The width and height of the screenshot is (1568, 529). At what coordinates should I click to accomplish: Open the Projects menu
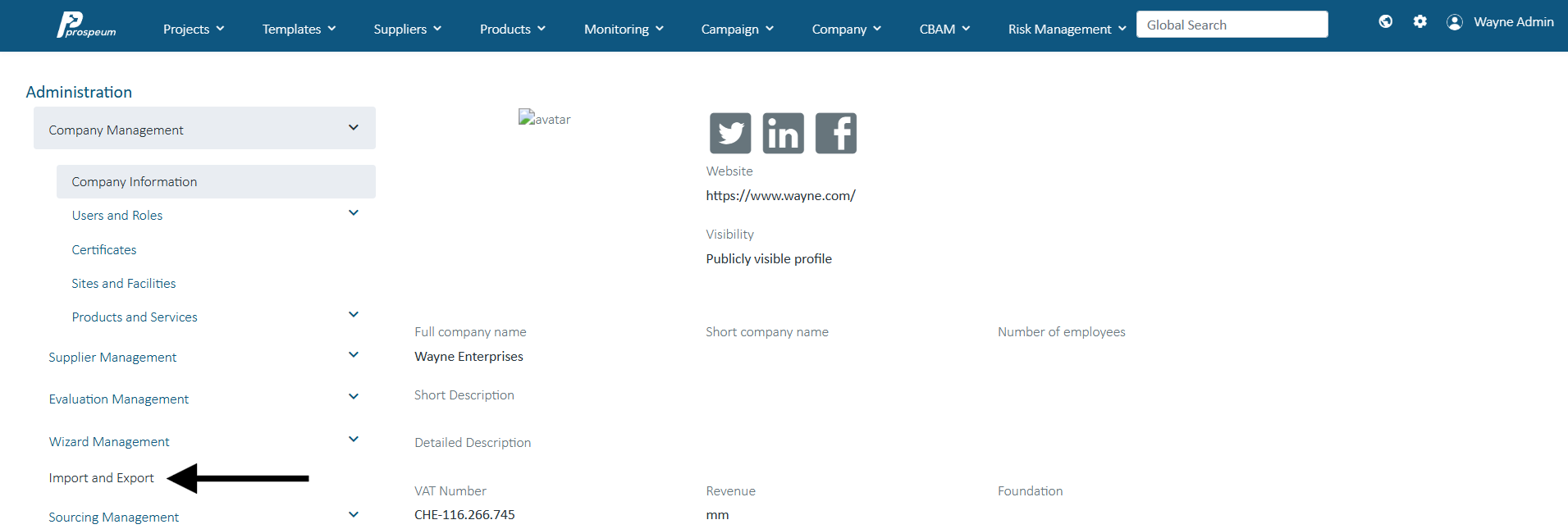pos(194,29)
